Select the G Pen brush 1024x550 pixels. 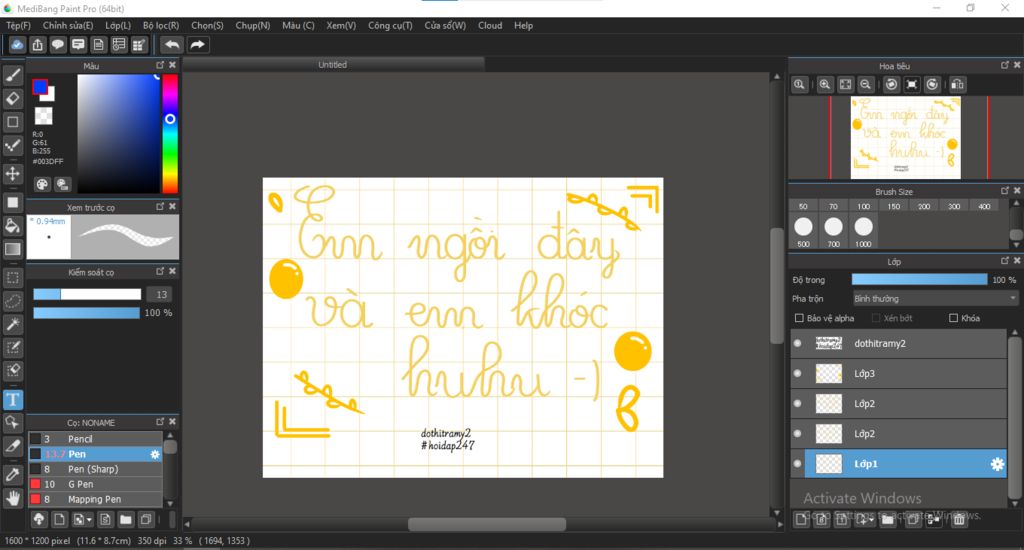pos(80,484)
